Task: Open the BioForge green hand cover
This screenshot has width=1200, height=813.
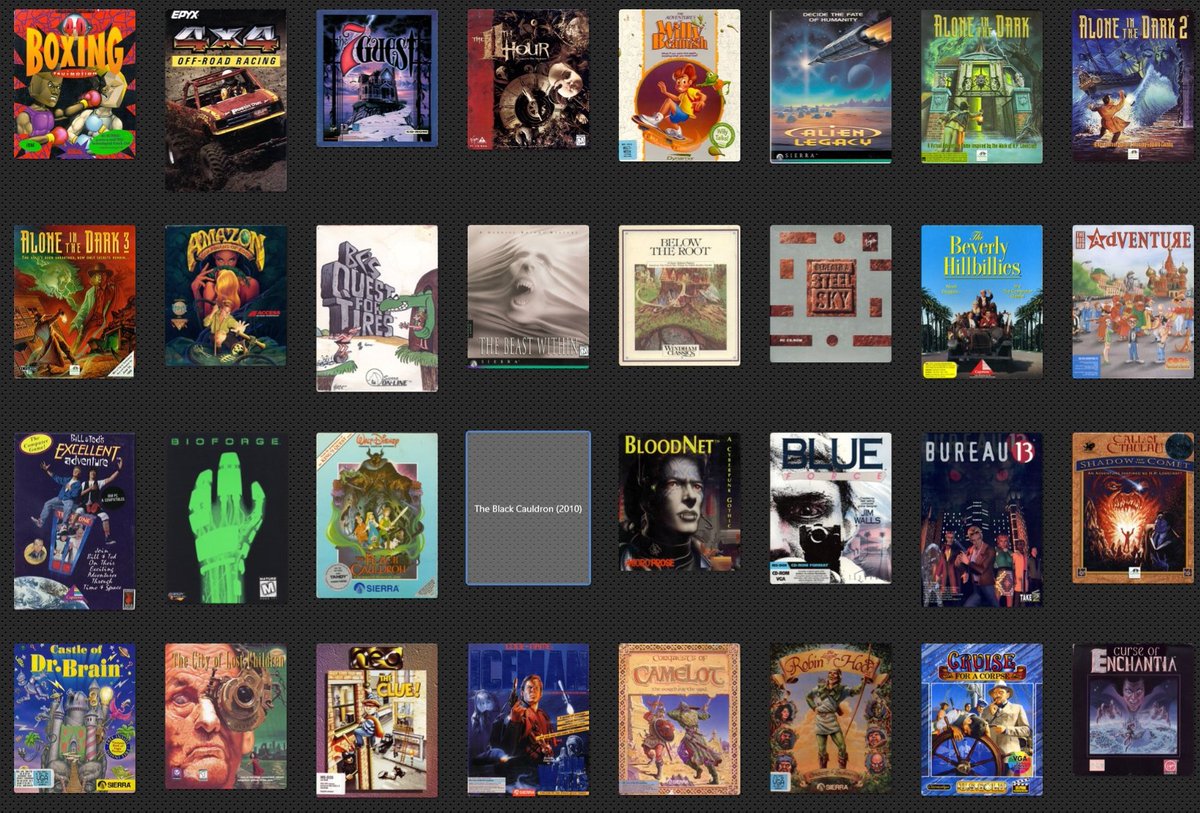Action: pos(226,519)
